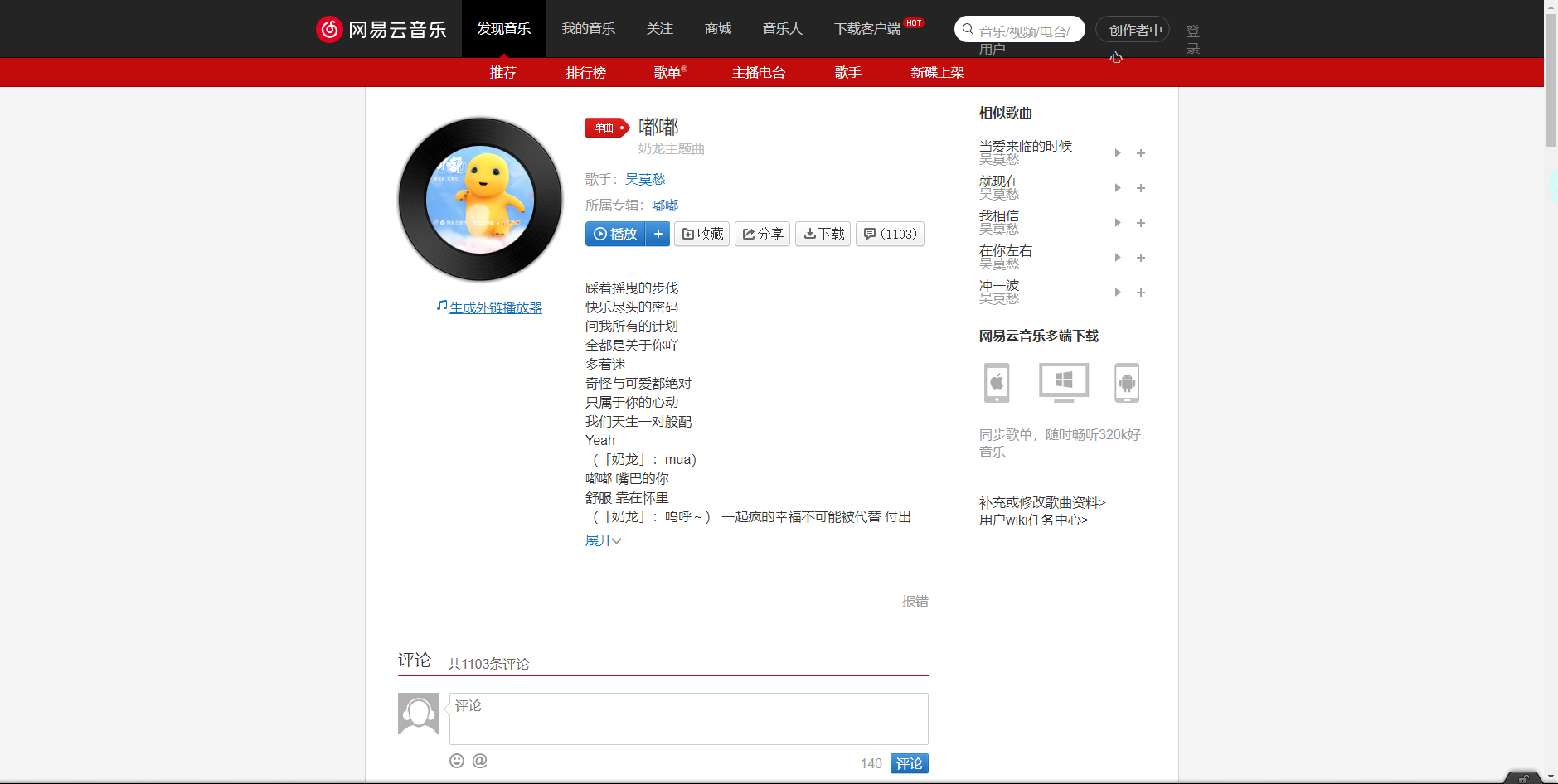1558x784 pixels.
Task: Click the @ mention icon in comment area
Action: (x=479, y=761)
